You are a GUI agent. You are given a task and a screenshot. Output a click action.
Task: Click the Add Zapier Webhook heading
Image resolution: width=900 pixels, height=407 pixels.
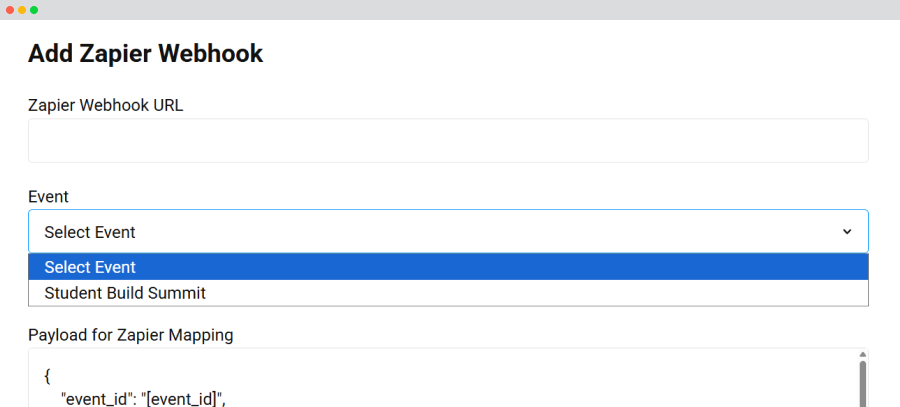[x=145, y=54]
